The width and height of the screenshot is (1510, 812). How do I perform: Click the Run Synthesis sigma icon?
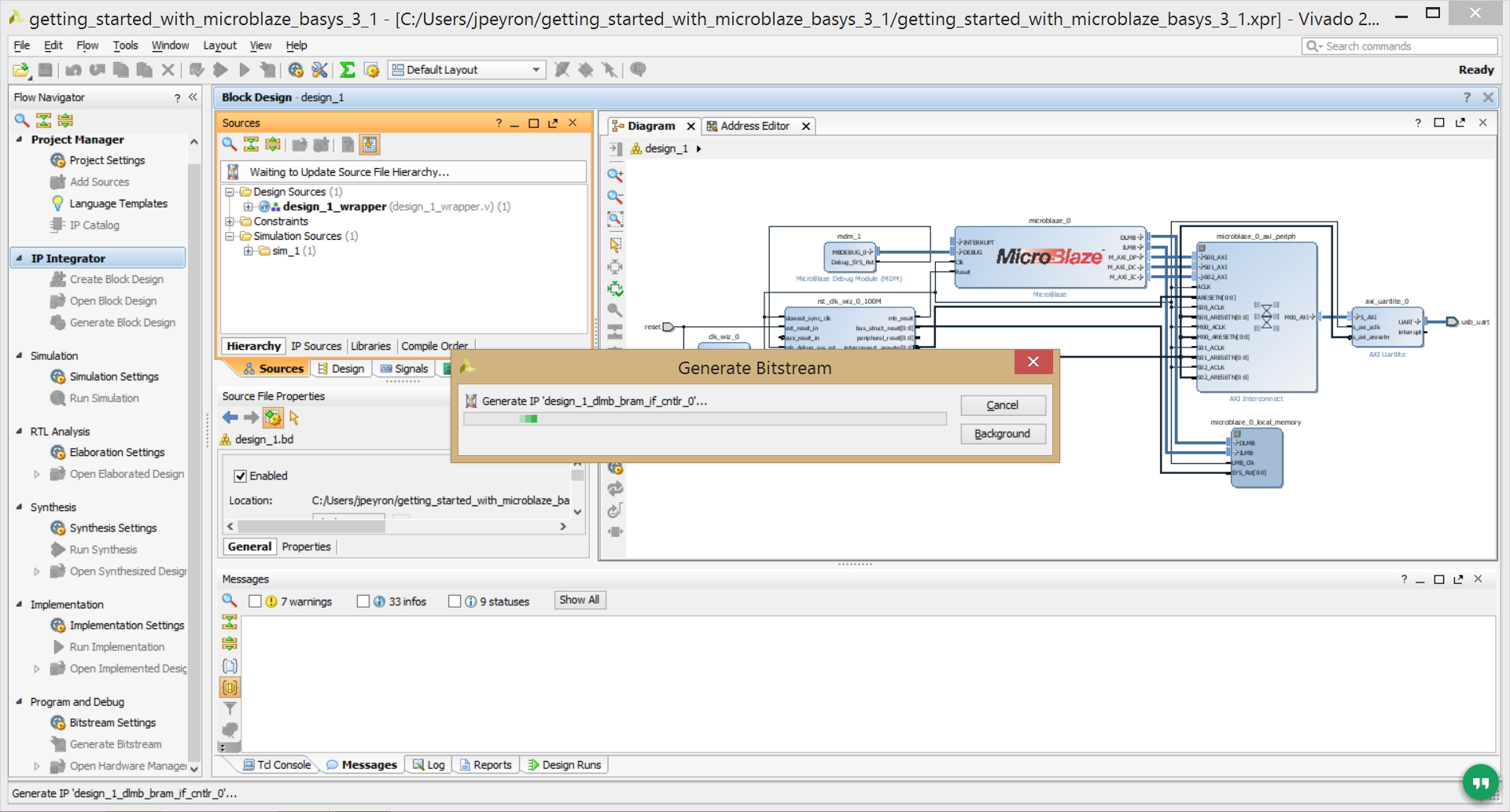(347, 70)
